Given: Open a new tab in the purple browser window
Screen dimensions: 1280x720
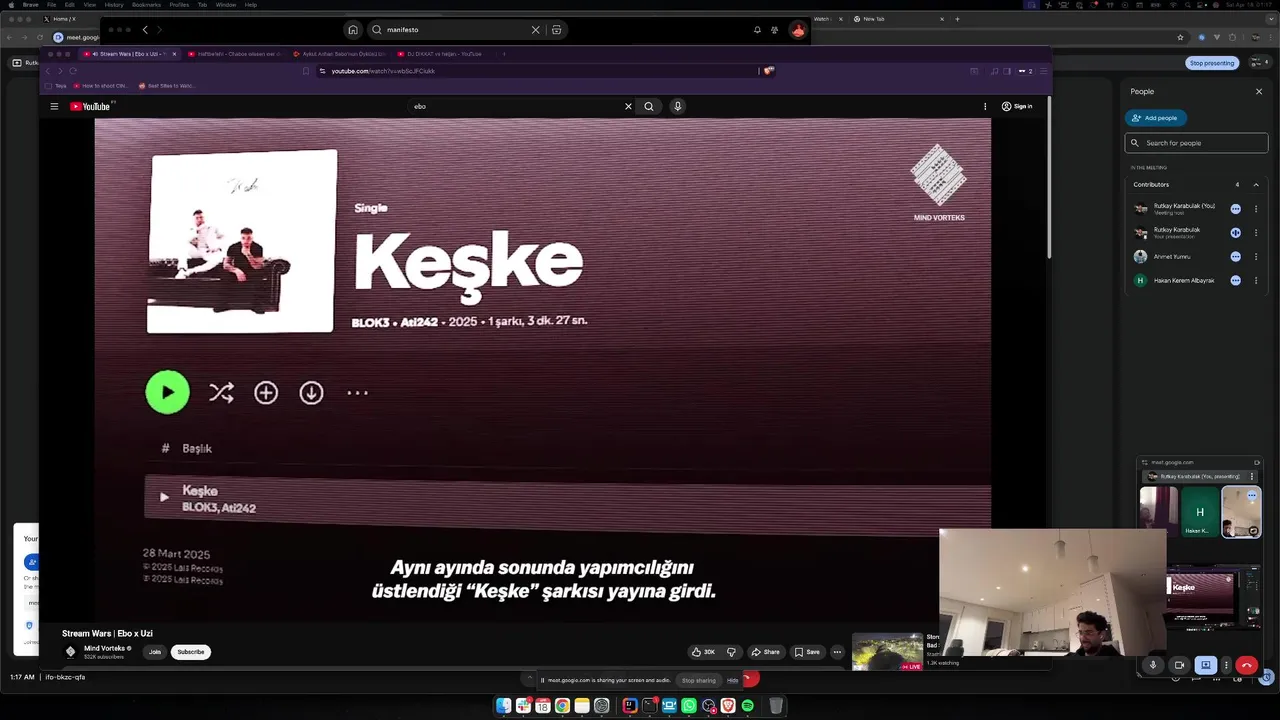Looking at the screenshot, I should (504, 54).
